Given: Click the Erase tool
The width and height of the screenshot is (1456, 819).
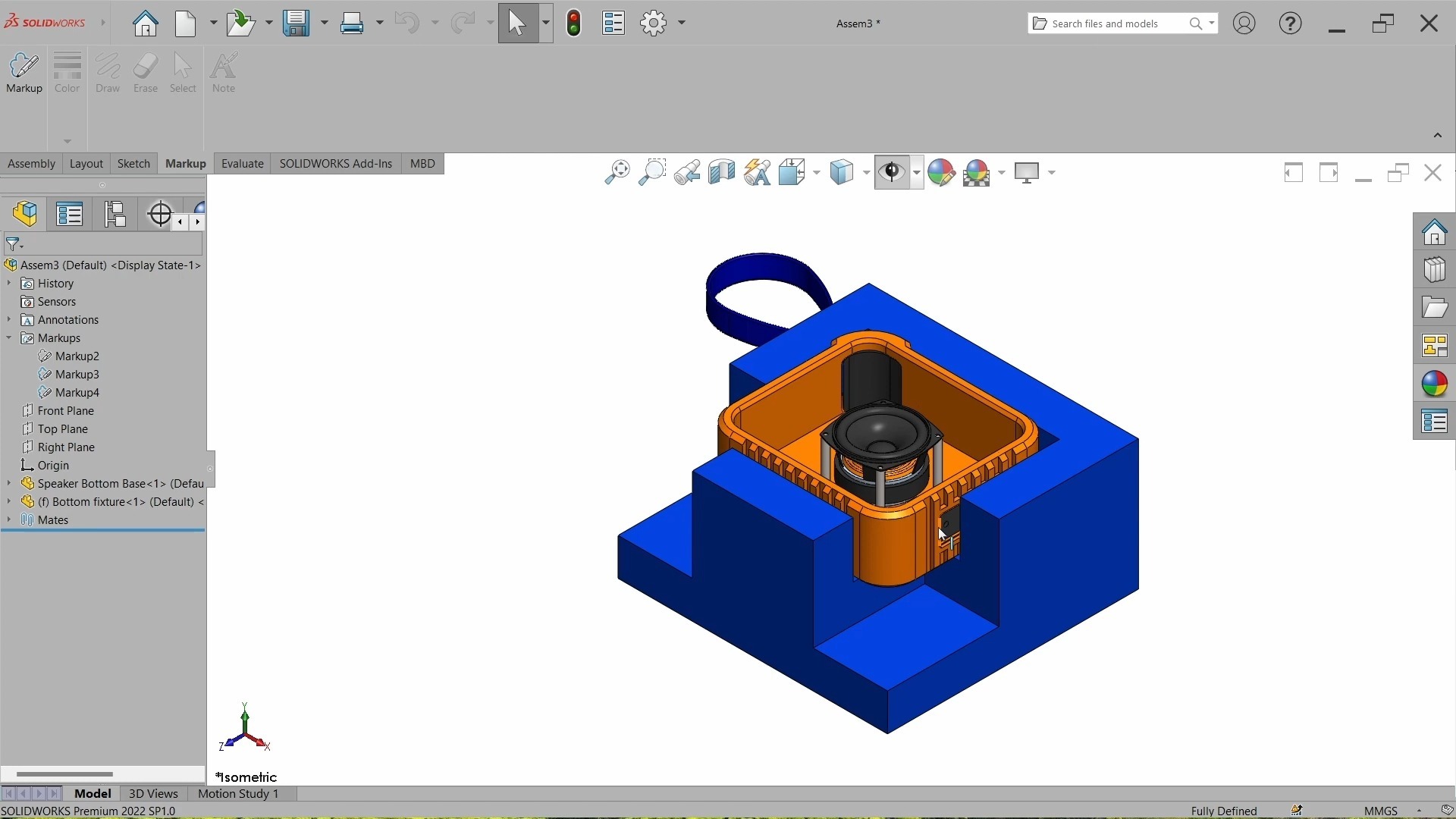Looking at the screenshot, I should click(x=146, y=73).
